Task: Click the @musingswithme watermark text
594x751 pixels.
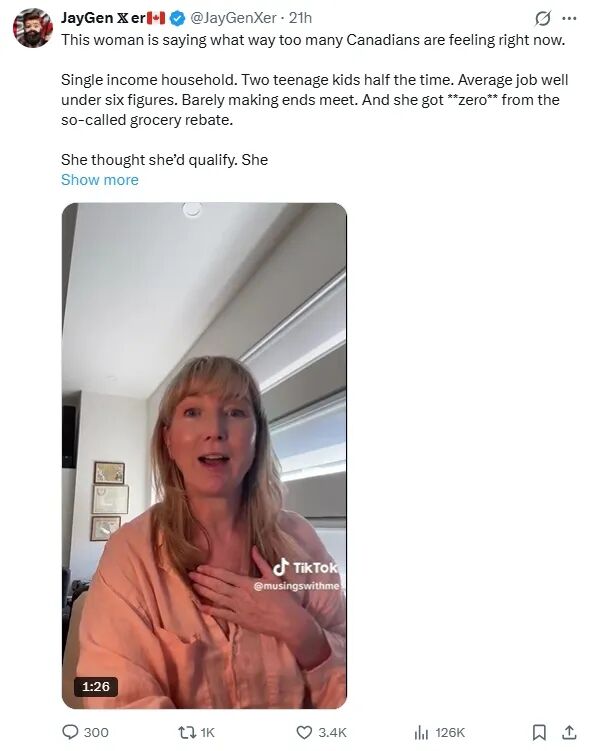Action: pos(297,586)
